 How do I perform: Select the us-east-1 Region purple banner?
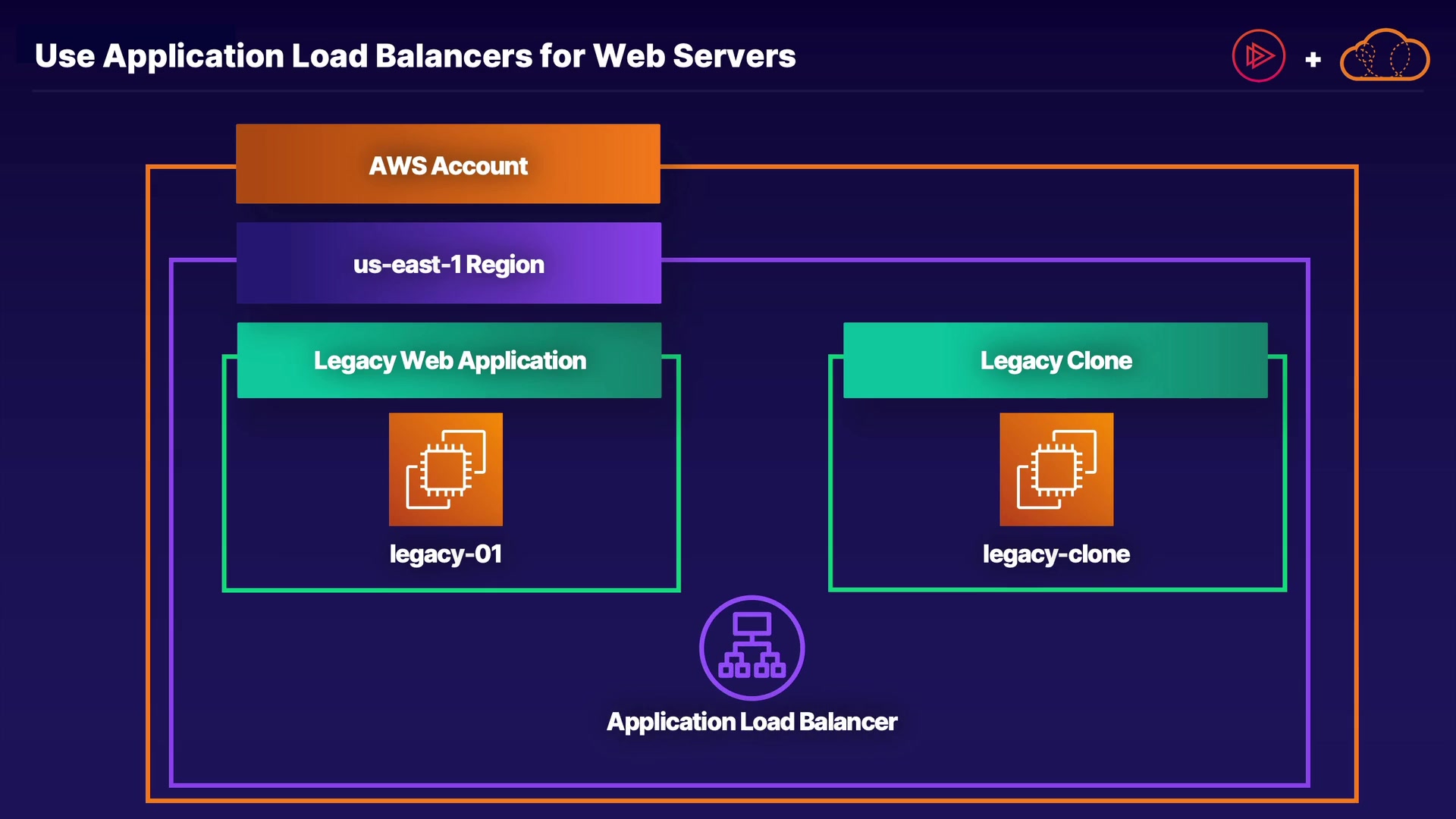(448, 263)
